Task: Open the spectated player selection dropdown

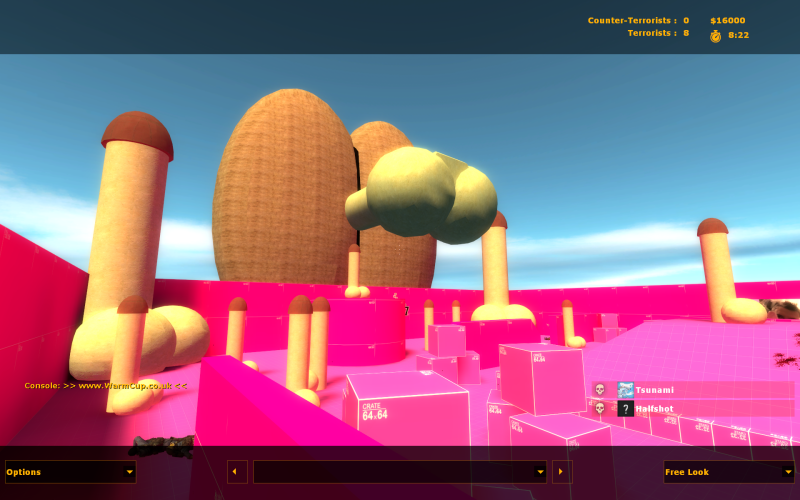Action: click(399, 472)
